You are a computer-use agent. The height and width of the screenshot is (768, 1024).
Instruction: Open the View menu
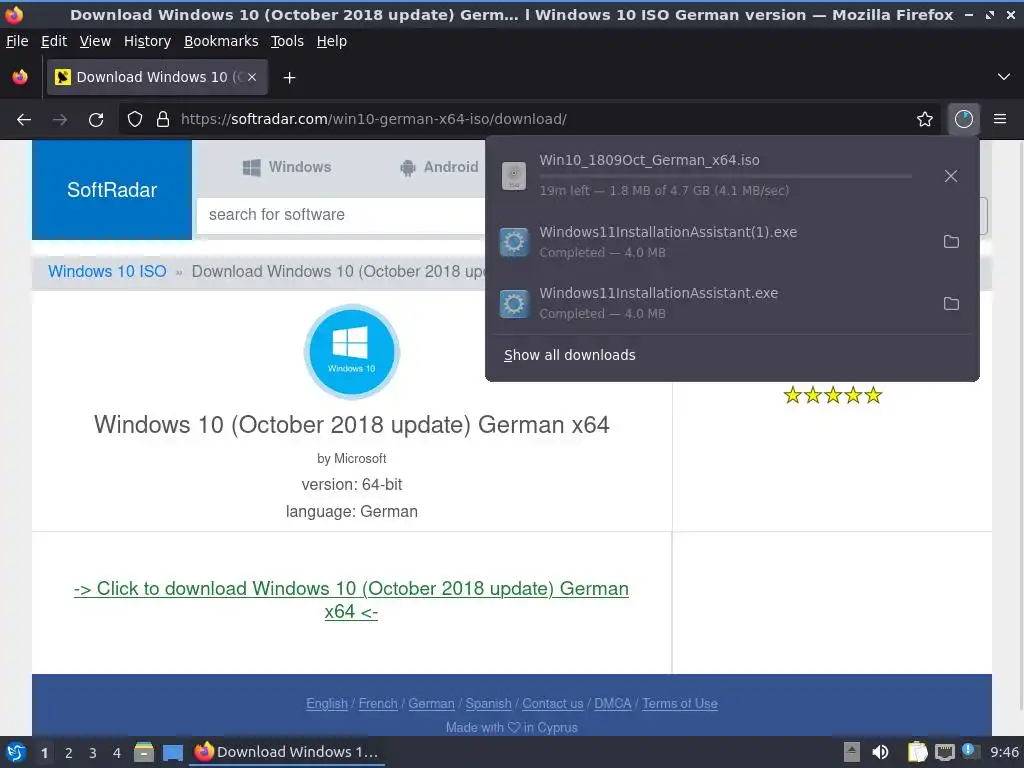95,41
